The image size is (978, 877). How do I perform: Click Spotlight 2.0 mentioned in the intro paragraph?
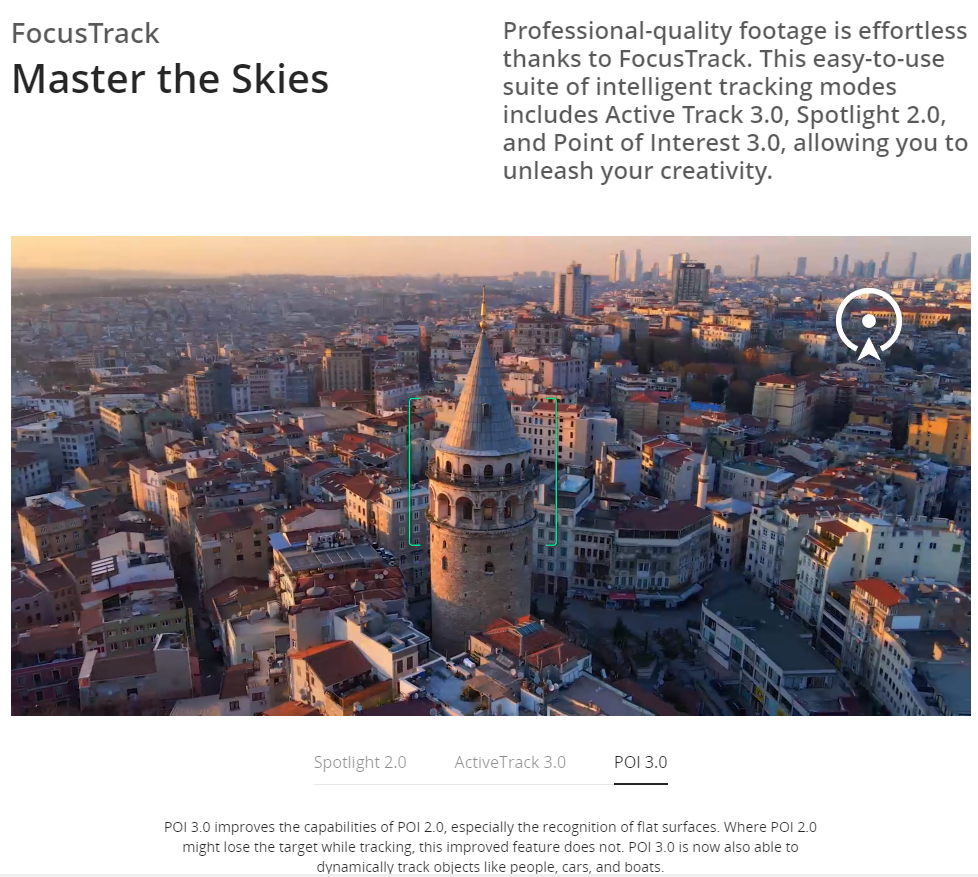(x=871, y=115)
